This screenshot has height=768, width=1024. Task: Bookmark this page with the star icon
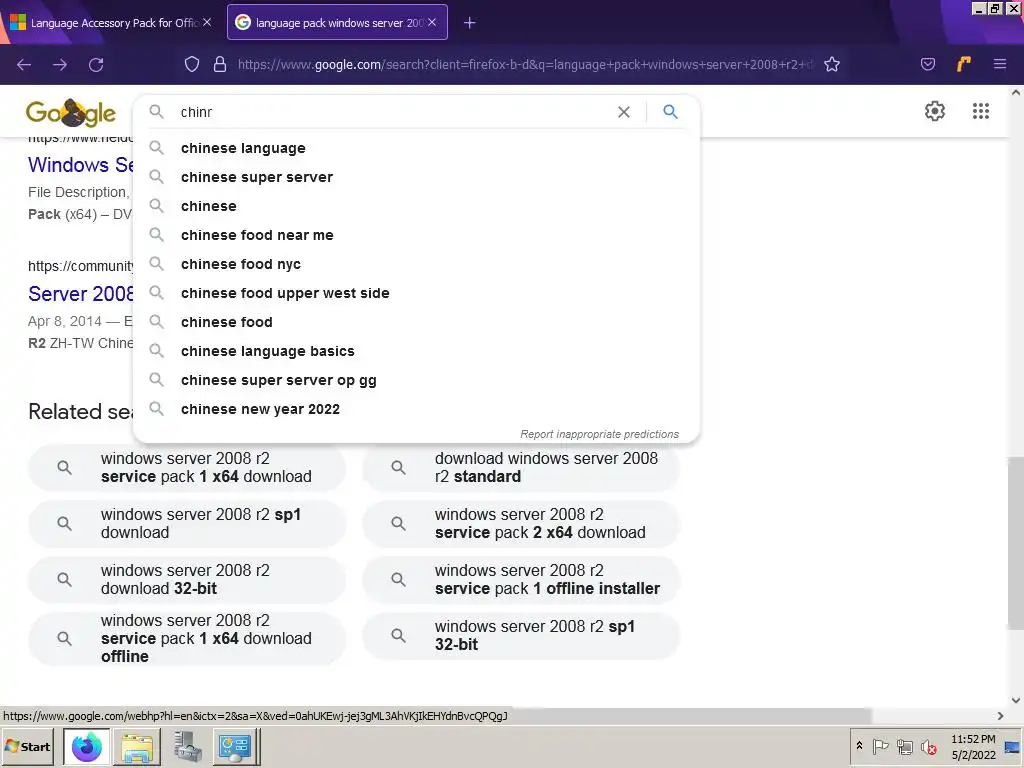click(832, 64)
